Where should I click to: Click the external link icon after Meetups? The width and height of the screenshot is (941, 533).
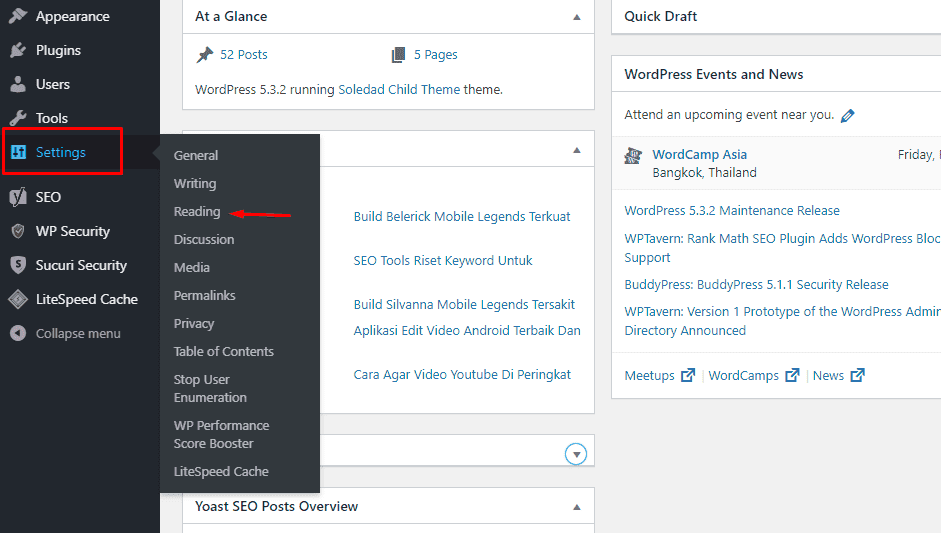click(688, 375)
